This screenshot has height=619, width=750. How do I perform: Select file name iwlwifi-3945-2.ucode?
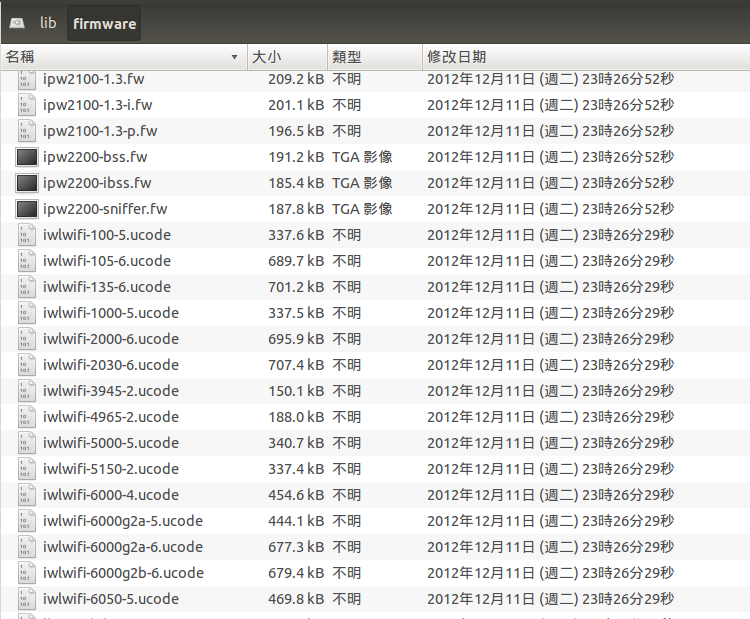(x=111, y=391)
